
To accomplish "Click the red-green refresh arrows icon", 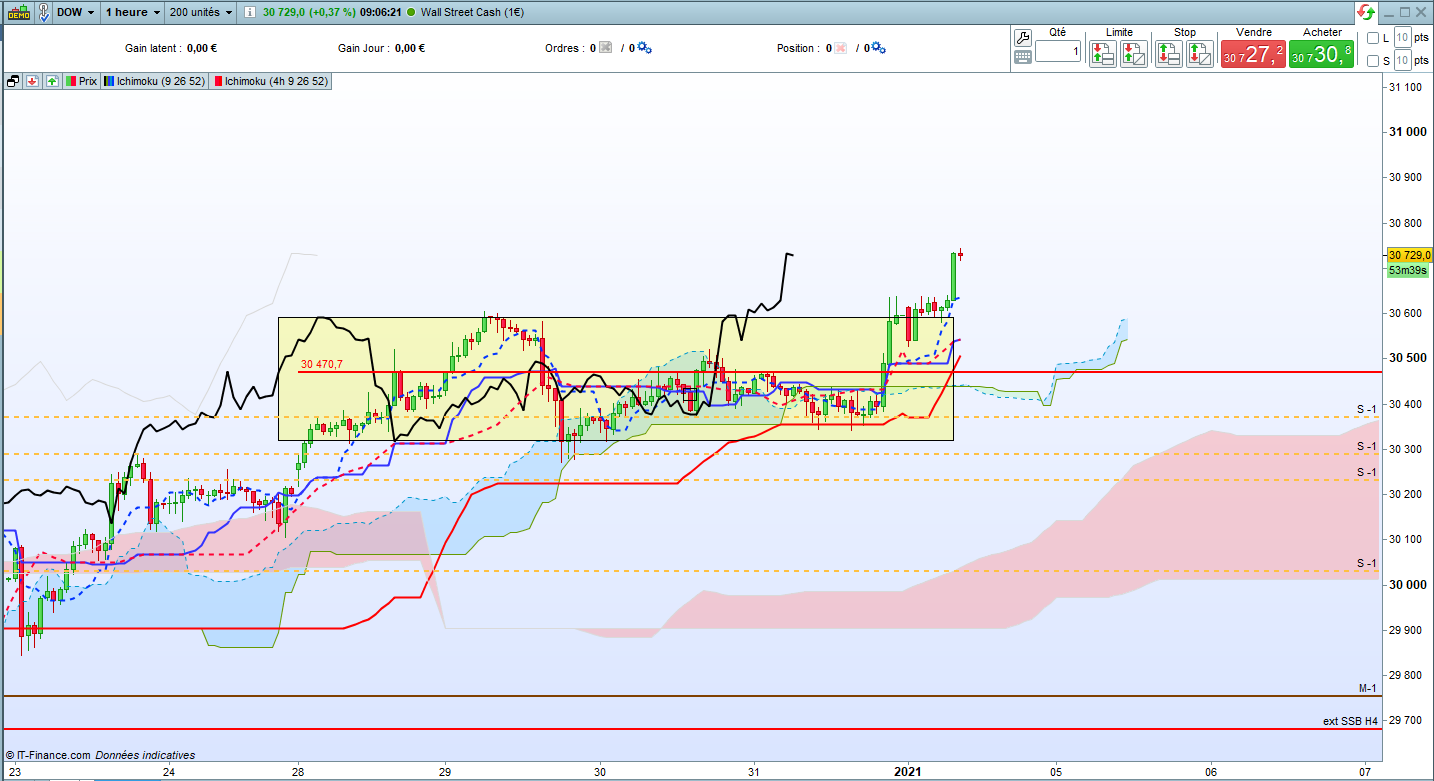I will pyautogui.click(x=1365, y=13).
